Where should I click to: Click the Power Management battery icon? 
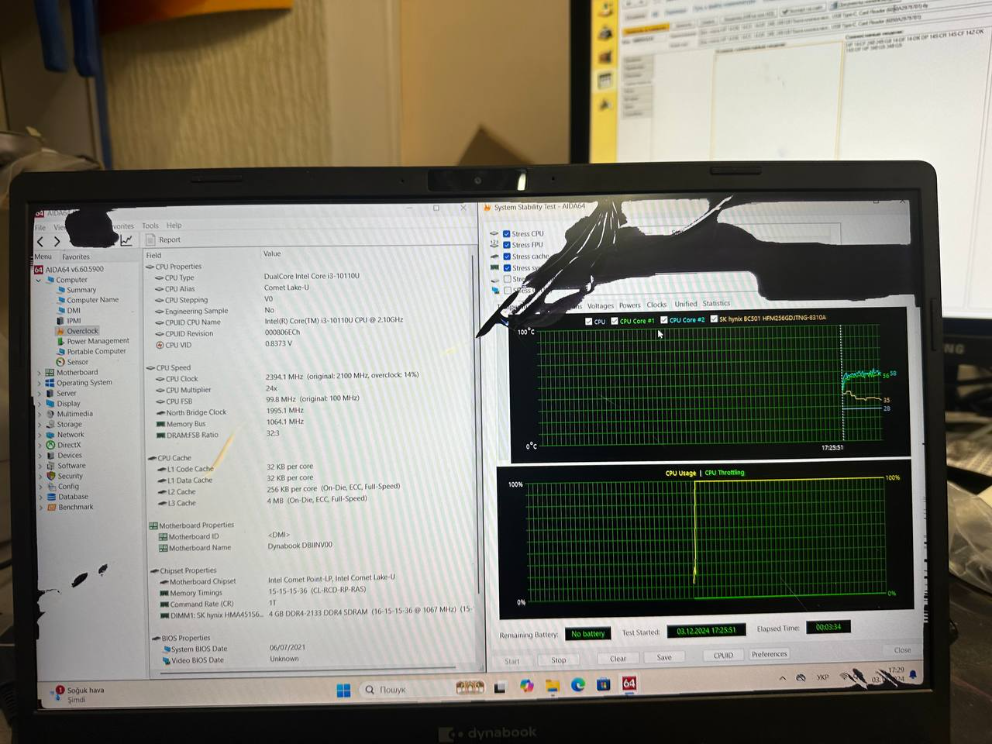tap(60, 341)
